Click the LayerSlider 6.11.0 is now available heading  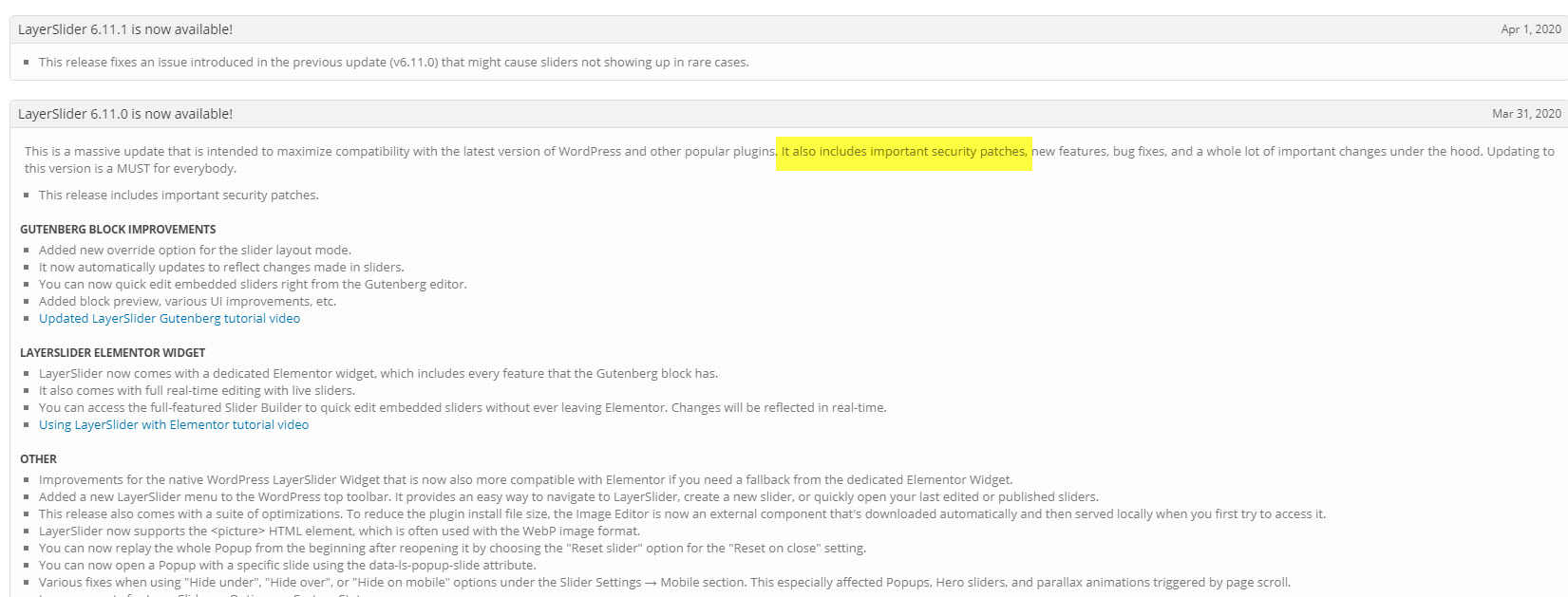click(x=125, y=114)
